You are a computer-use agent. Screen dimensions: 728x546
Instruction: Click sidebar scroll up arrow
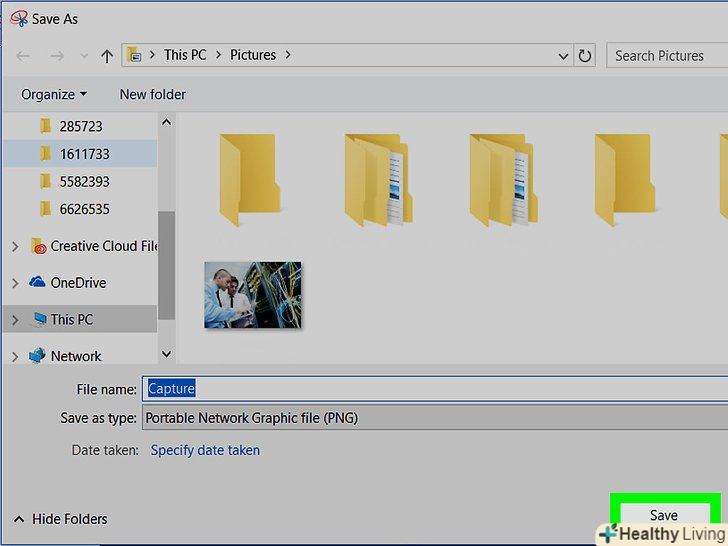166,122
